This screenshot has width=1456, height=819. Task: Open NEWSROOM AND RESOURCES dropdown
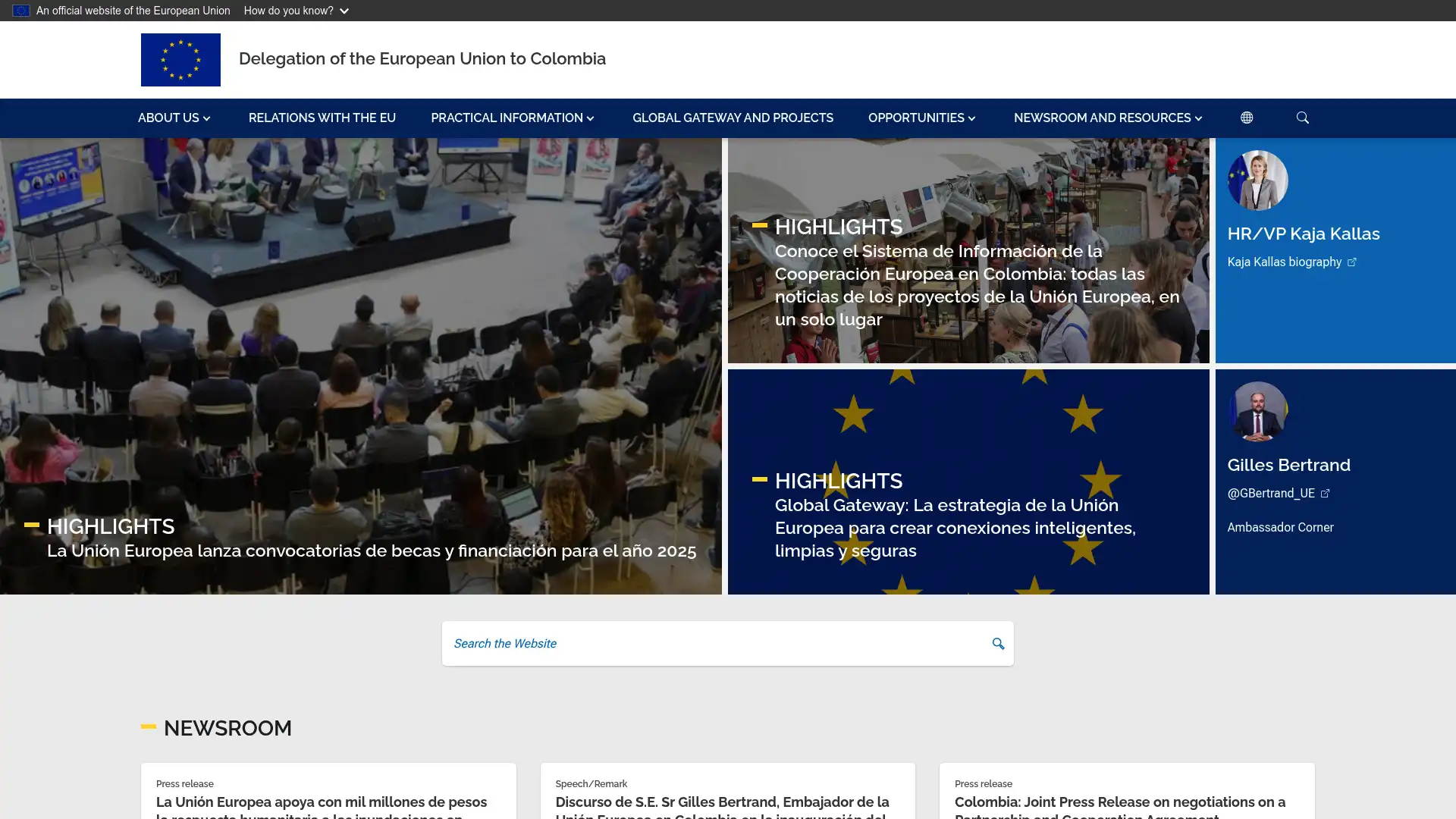(1107, 118)
